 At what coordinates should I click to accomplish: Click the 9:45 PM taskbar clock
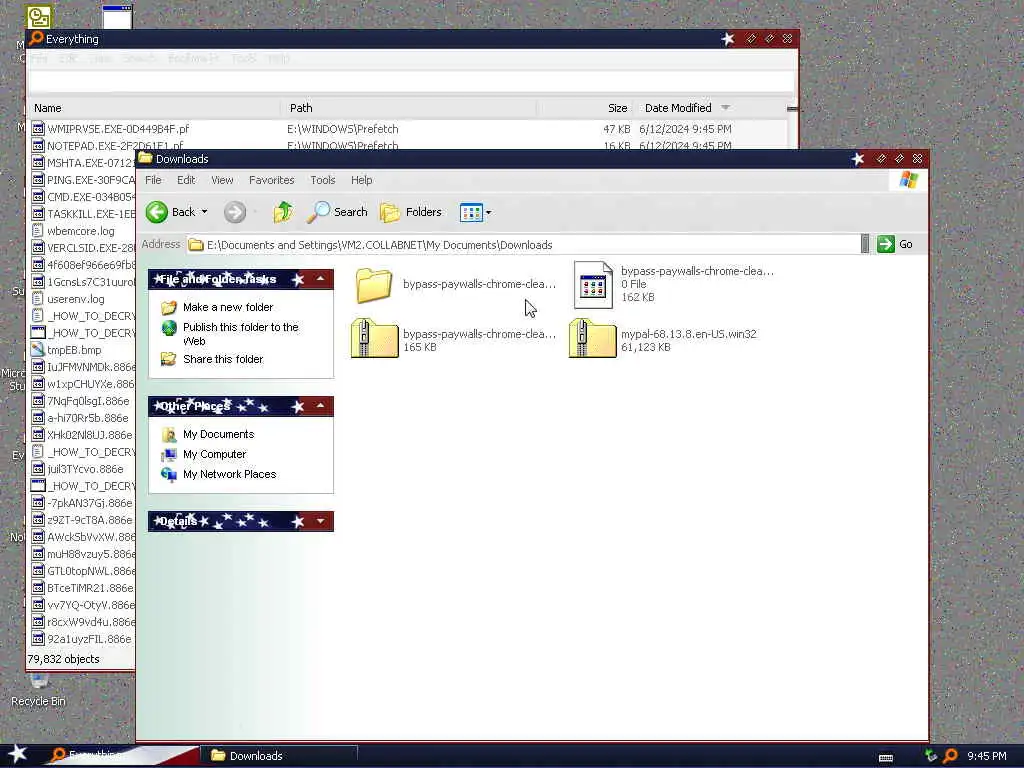pyautogui.click(x=987, y=756)
